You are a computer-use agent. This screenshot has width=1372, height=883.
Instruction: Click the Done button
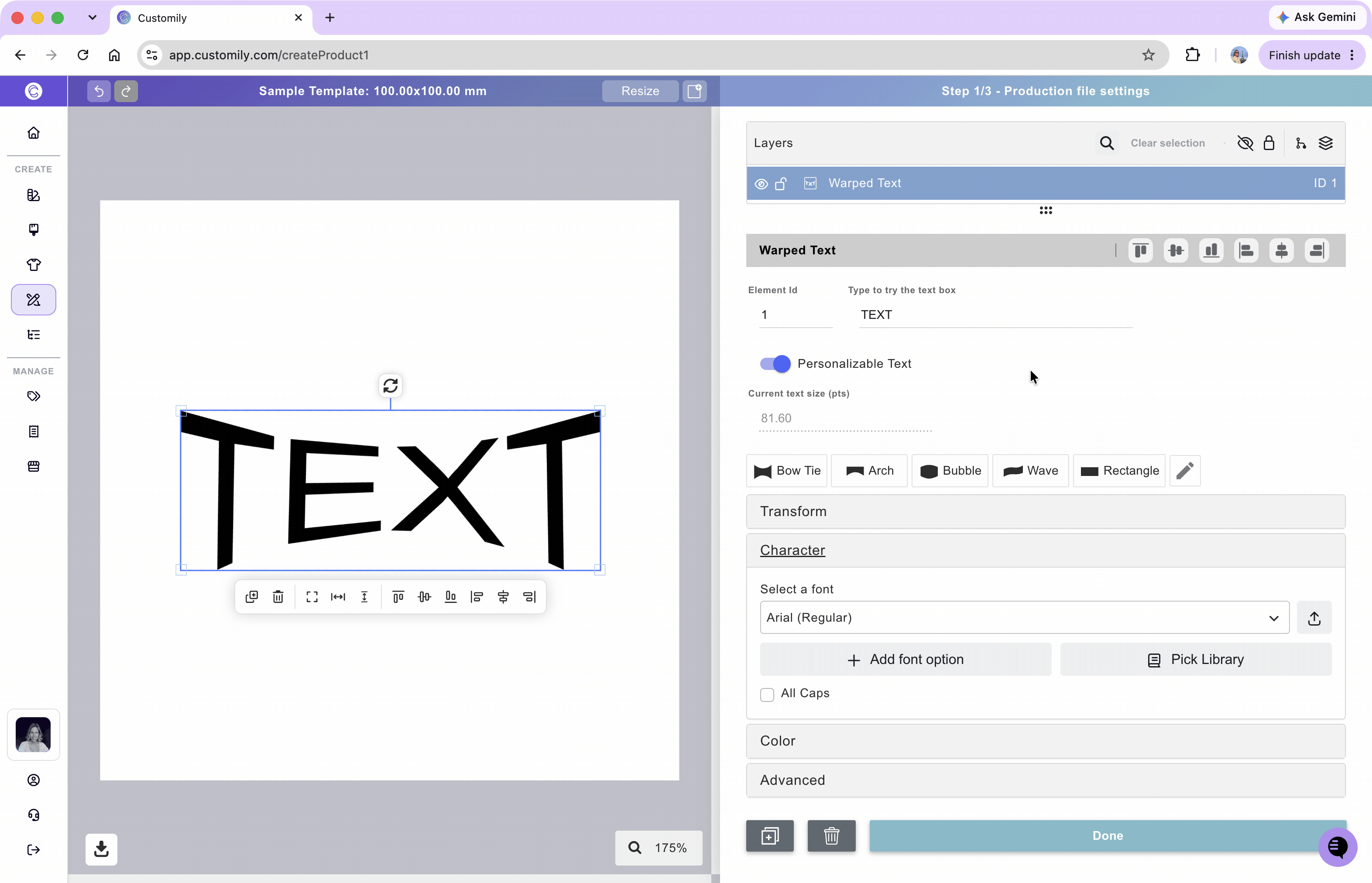coord(1108,836)
